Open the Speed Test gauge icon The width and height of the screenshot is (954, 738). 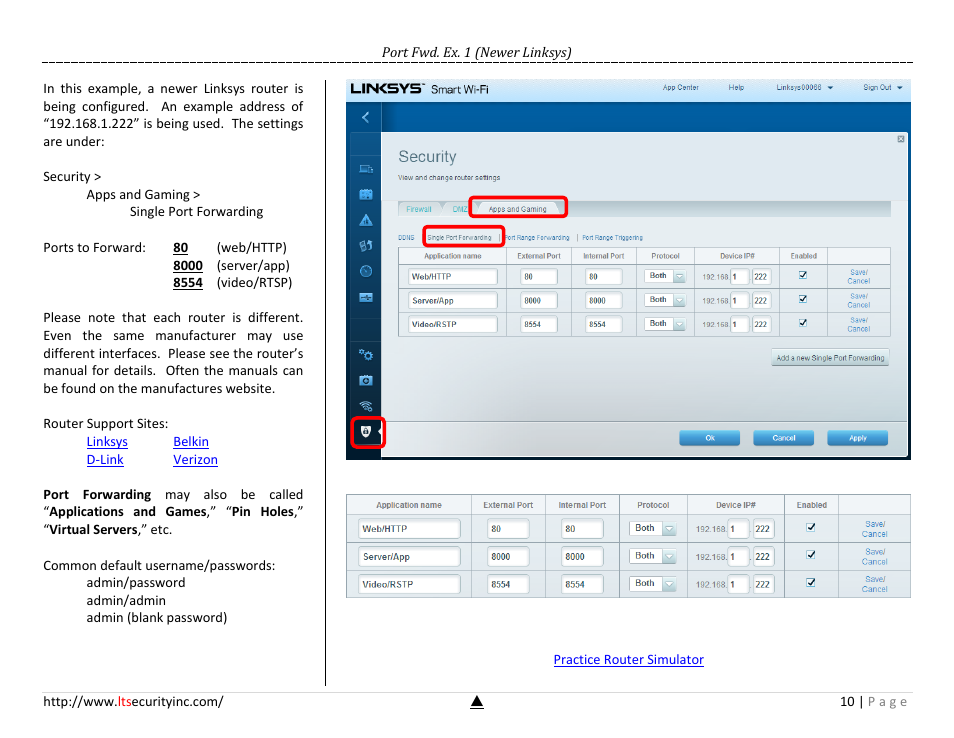pos(366,271)
